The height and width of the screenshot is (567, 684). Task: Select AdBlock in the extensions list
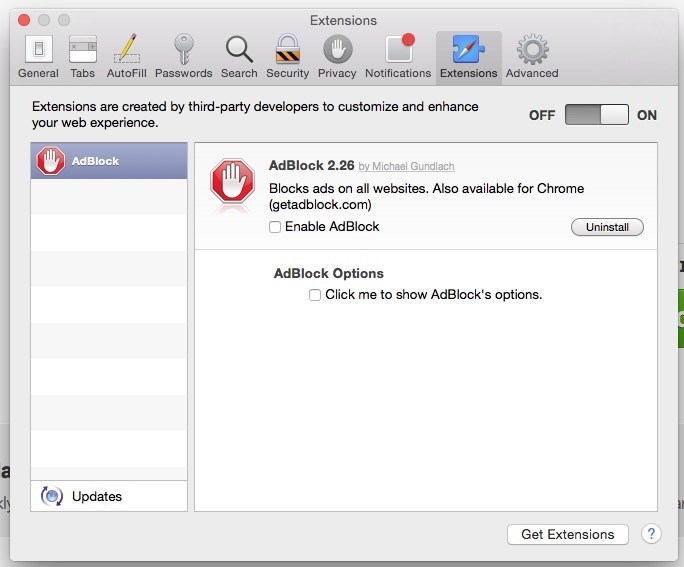pos(109,161)
